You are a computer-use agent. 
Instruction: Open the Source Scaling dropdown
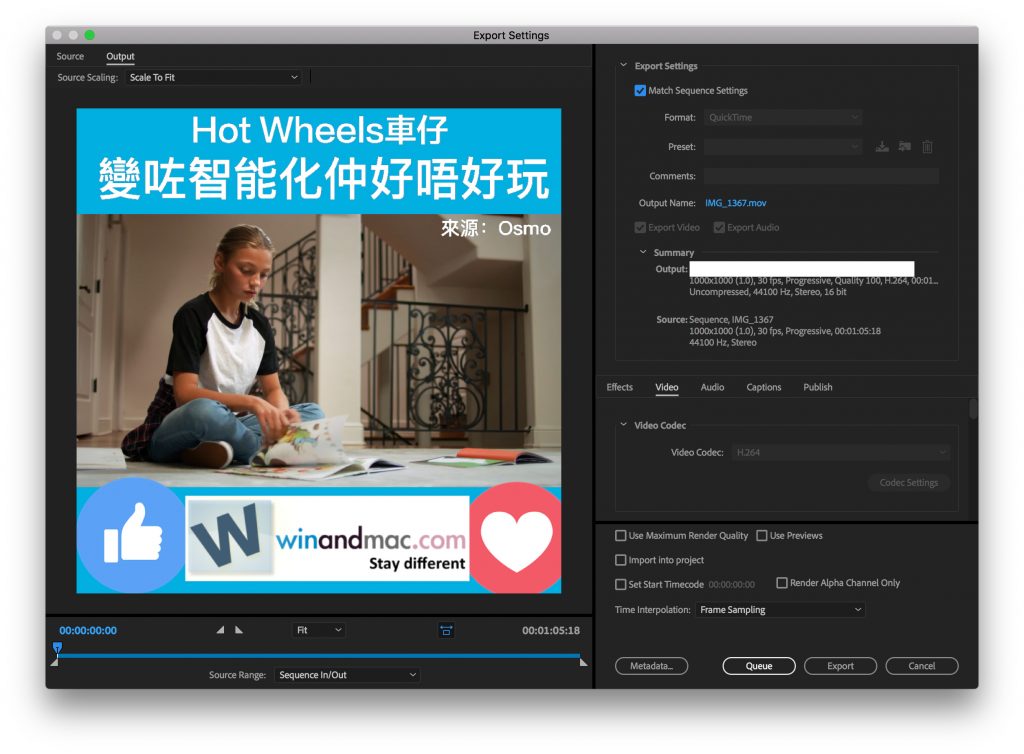pyautogui.click(x=214, y=77)
